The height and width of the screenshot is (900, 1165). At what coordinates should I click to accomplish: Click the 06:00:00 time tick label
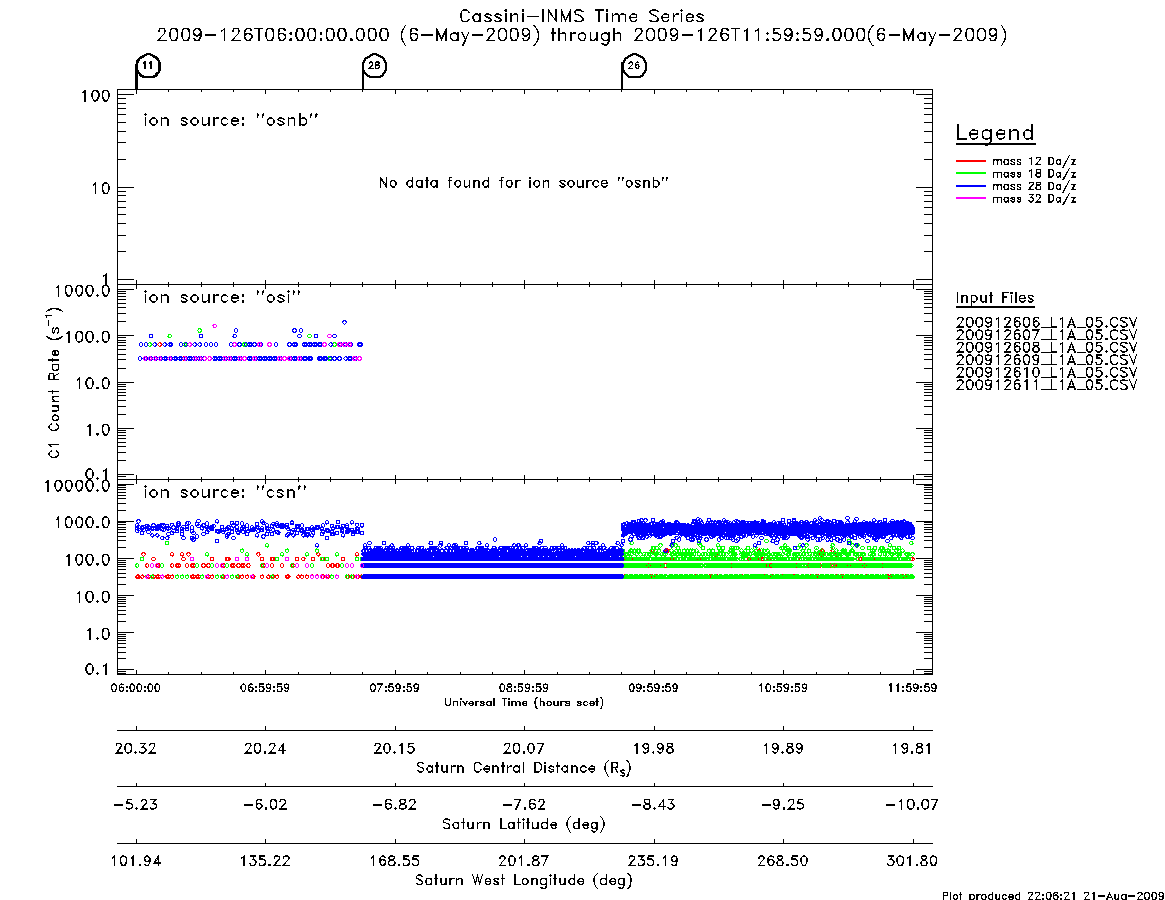coord(135,688)
